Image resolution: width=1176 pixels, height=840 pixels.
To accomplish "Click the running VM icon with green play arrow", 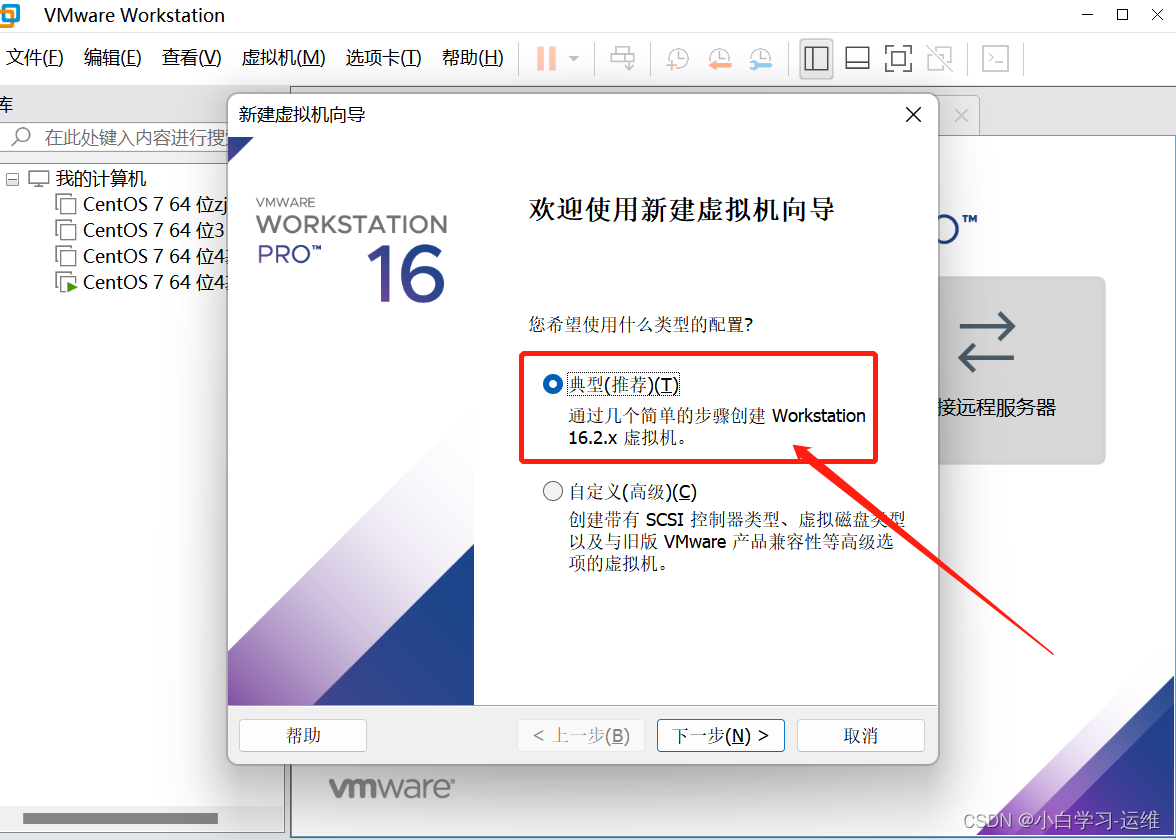I will [x=66, y=283].
